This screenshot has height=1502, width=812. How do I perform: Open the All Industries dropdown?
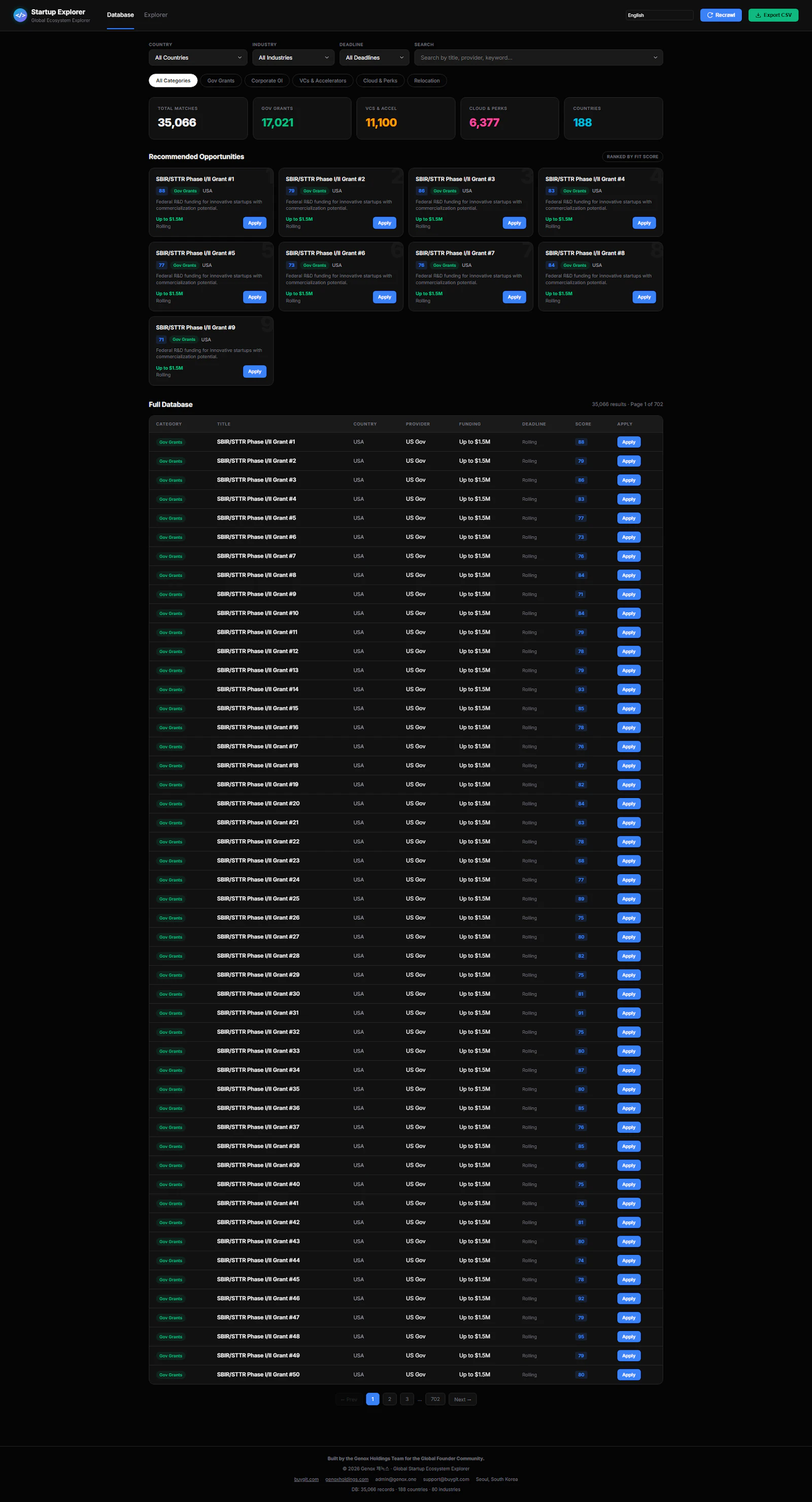point(293,58)
